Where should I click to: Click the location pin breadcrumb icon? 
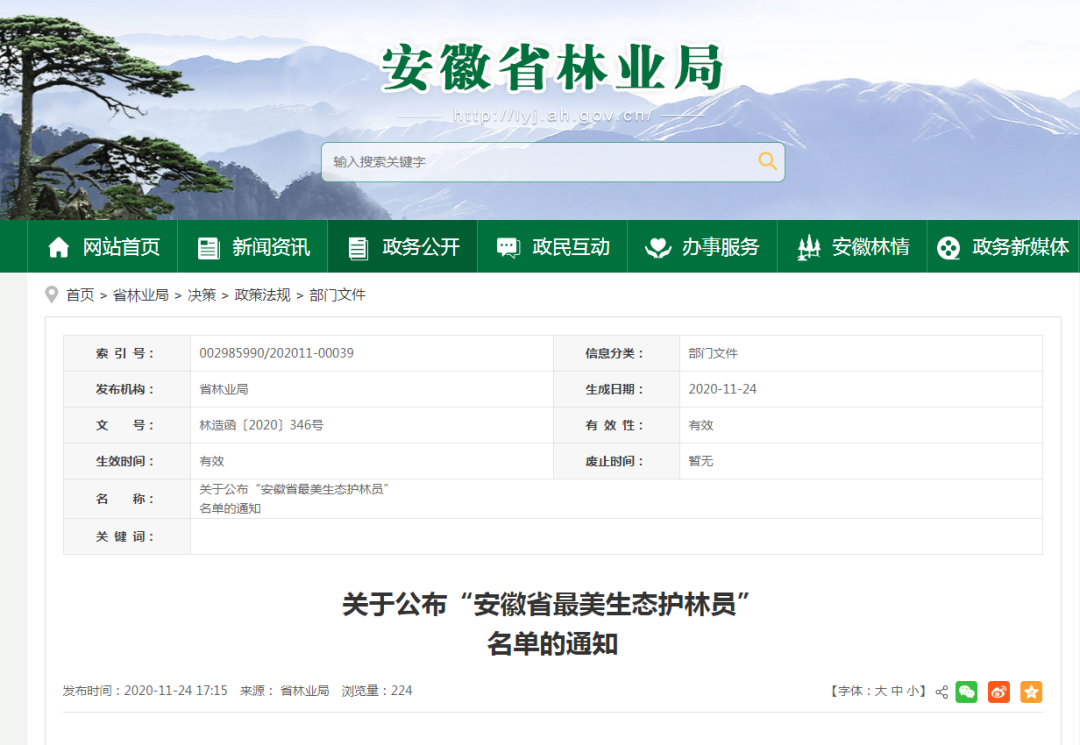tap(52, 295)
